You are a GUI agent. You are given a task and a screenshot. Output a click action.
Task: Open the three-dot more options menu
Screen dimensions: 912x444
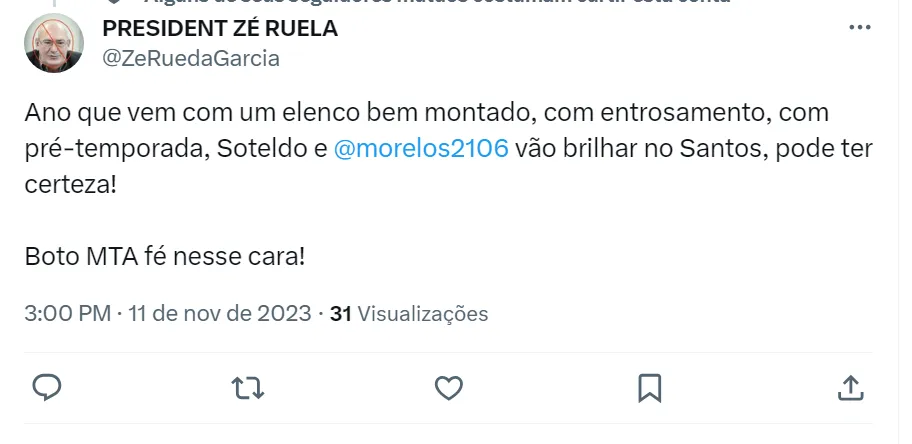pyautogui.click(x=860, y=28)
